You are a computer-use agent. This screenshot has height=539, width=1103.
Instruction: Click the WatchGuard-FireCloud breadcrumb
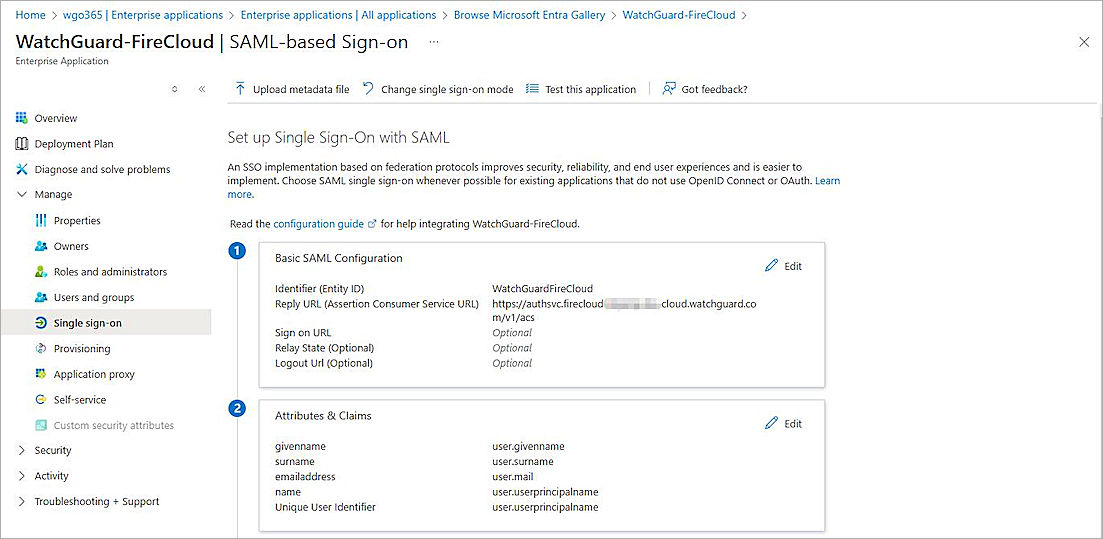tap(679, 14)
